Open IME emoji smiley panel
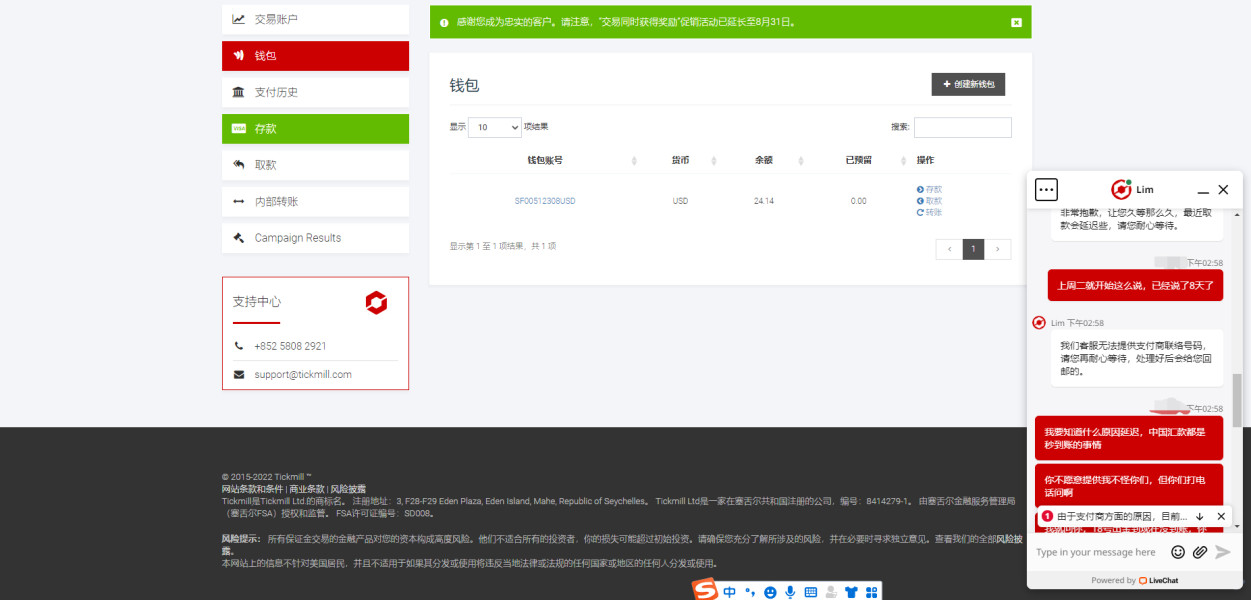The width and height of the screenshot is (1251, 600). pyautogui.click(x=770, y=592)
